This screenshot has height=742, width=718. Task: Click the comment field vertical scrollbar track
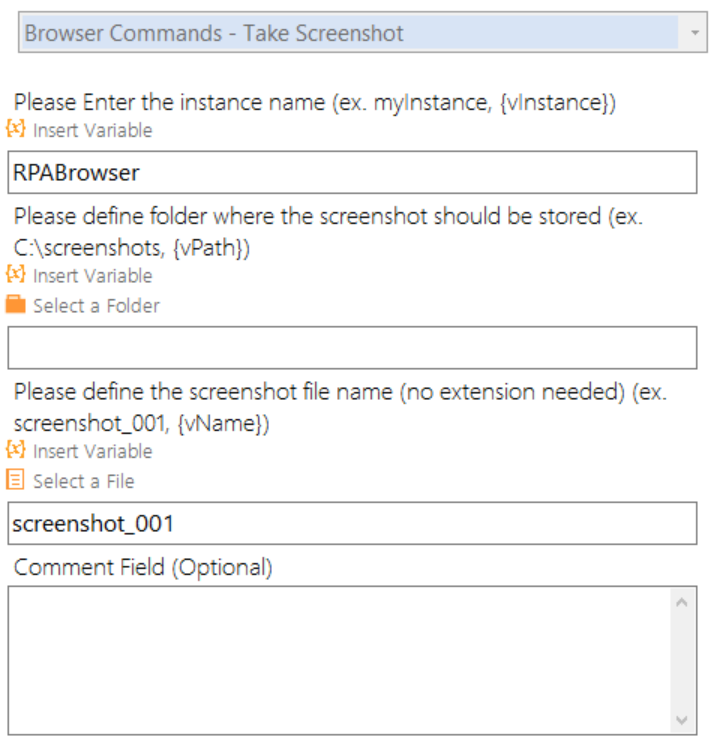(x=682, y=661)
